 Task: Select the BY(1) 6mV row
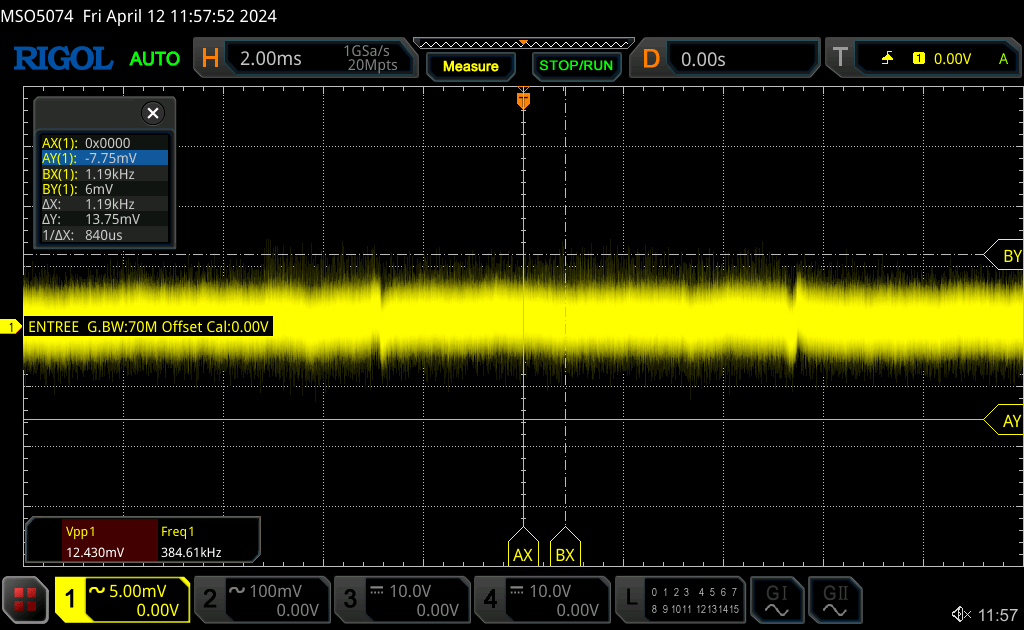(x=104, y=189)
